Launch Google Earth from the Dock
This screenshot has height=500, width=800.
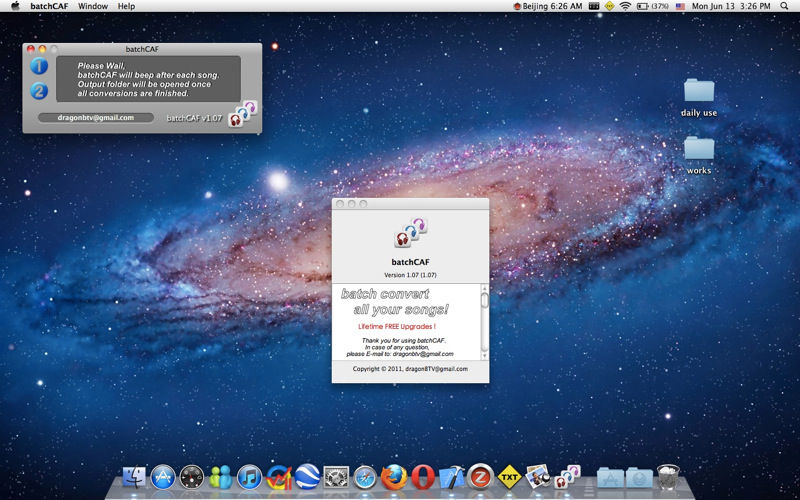click(x=308, y=477)
